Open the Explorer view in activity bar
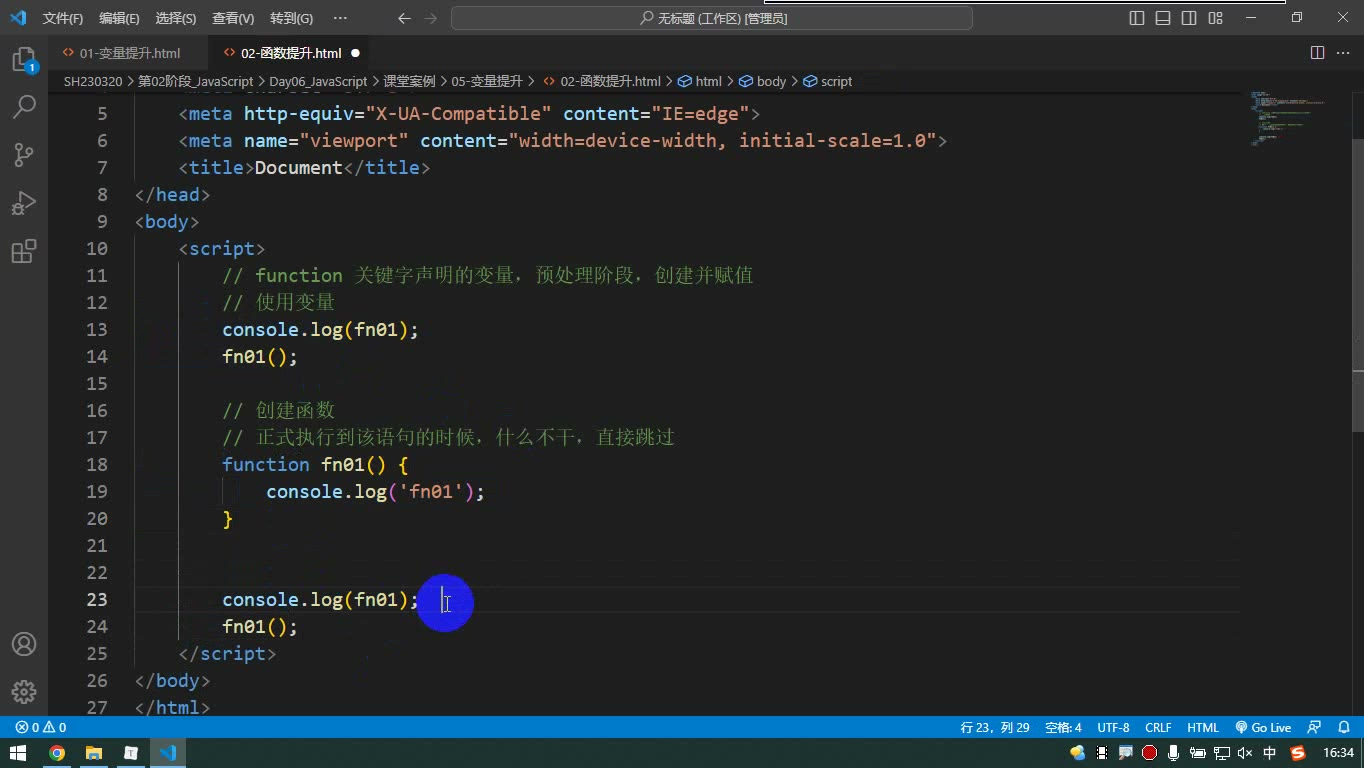 click(x=24, y=60)
